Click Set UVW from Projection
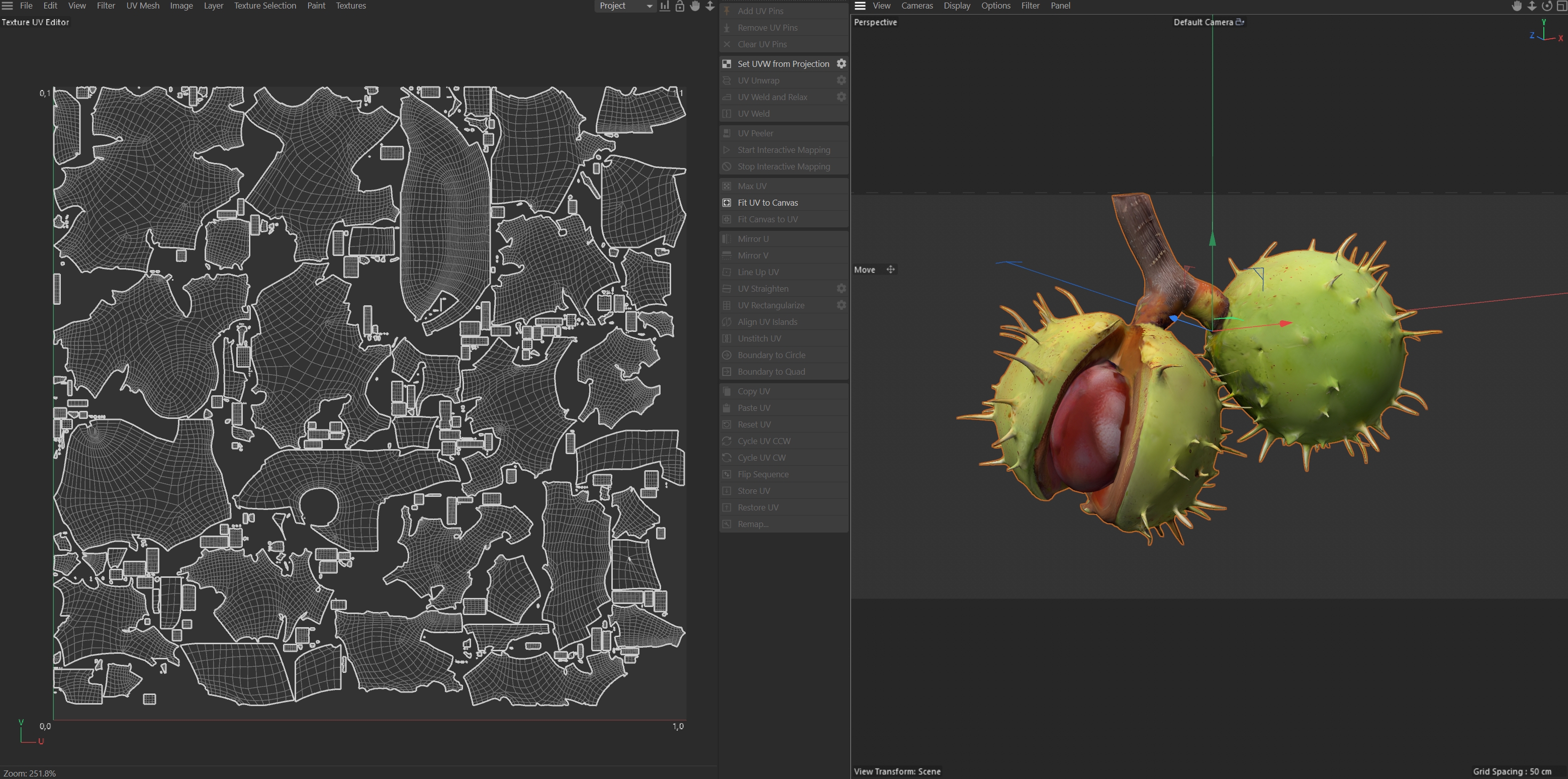This screenshot has width=1568, height=779. click(783, 63)
